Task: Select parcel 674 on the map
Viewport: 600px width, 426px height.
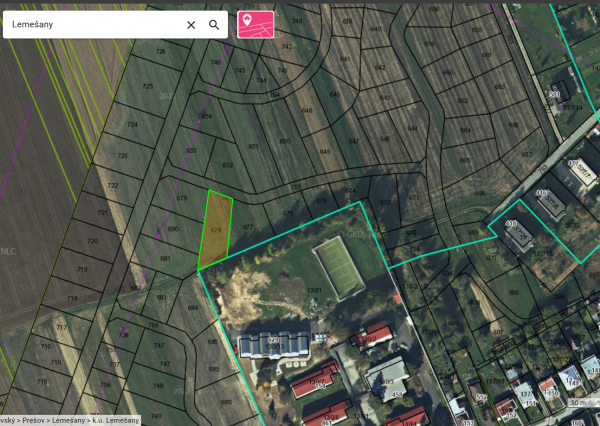Action: pyautogui.click(x=351, y=190)
